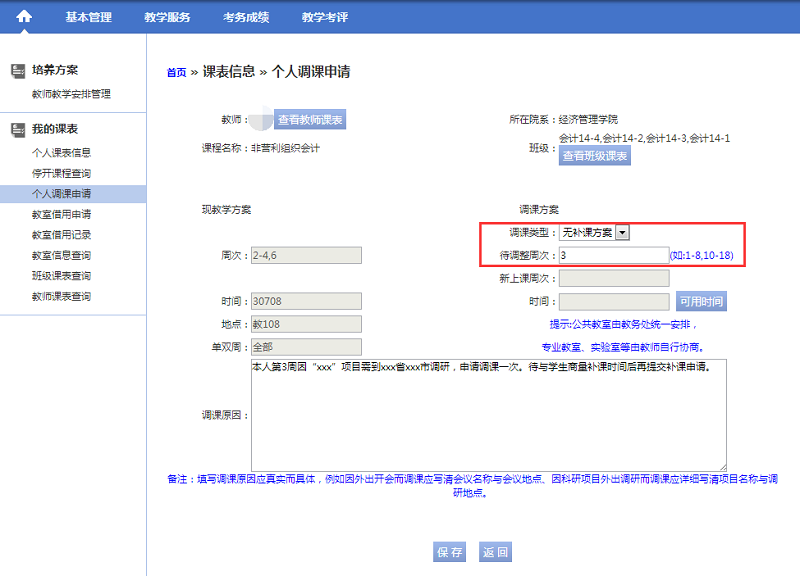Click the 查看班级课表 button

click(595, 156)
